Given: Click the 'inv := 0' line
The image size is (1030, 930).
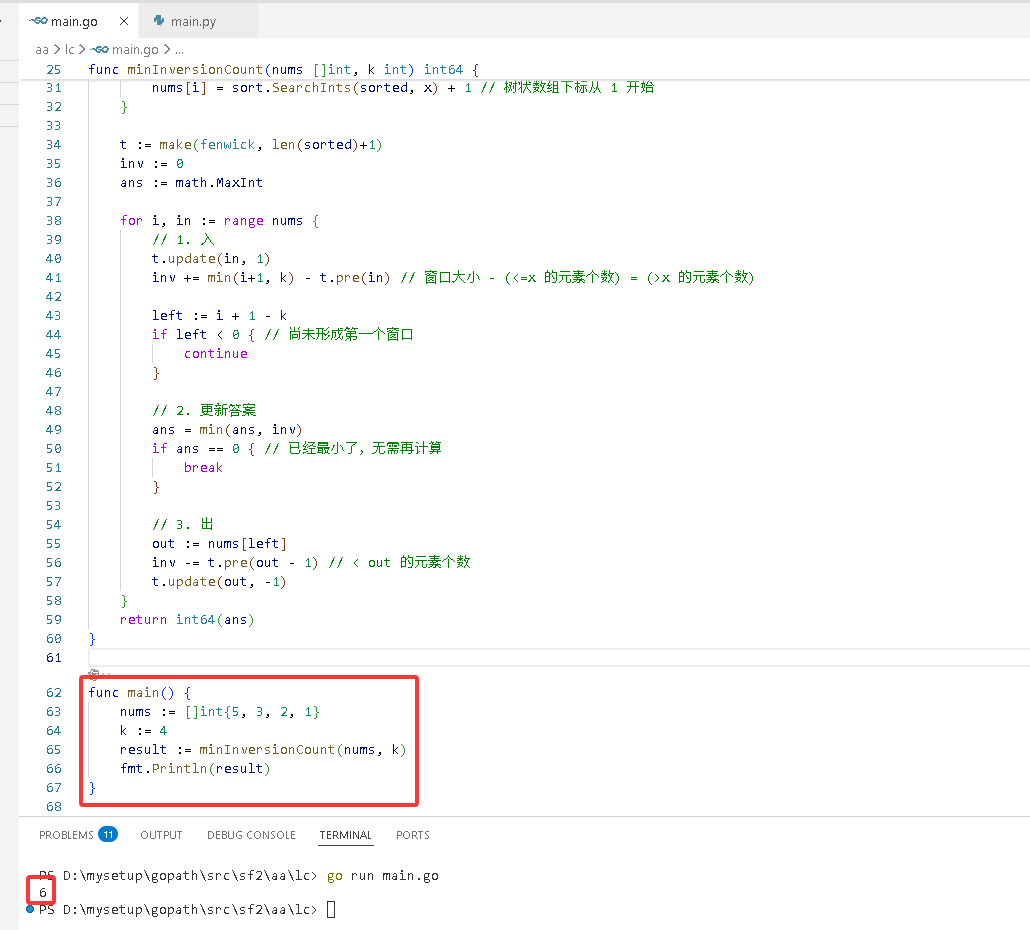Looking at the screenshot, I should tap(152, 164).
